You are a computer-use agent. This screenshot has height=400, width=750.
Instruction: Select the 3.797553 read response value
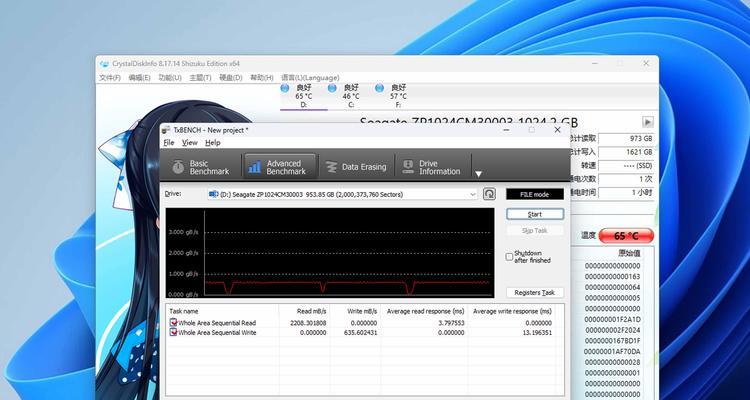451,323
